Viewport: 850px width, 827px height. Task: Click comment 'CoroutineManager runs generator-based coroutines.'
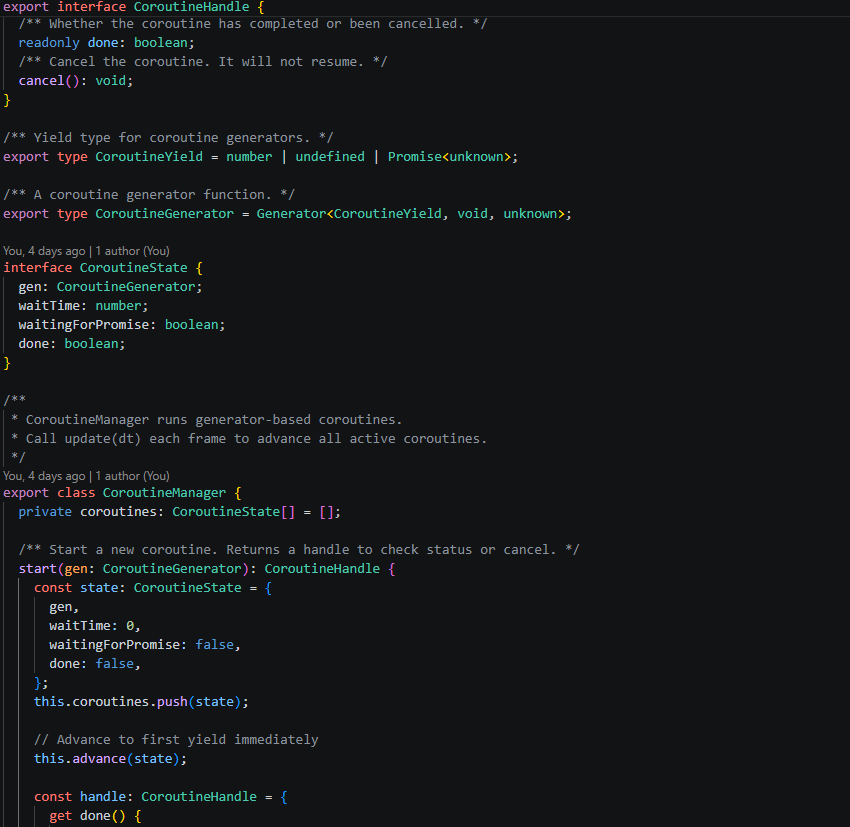pos(214,419)
